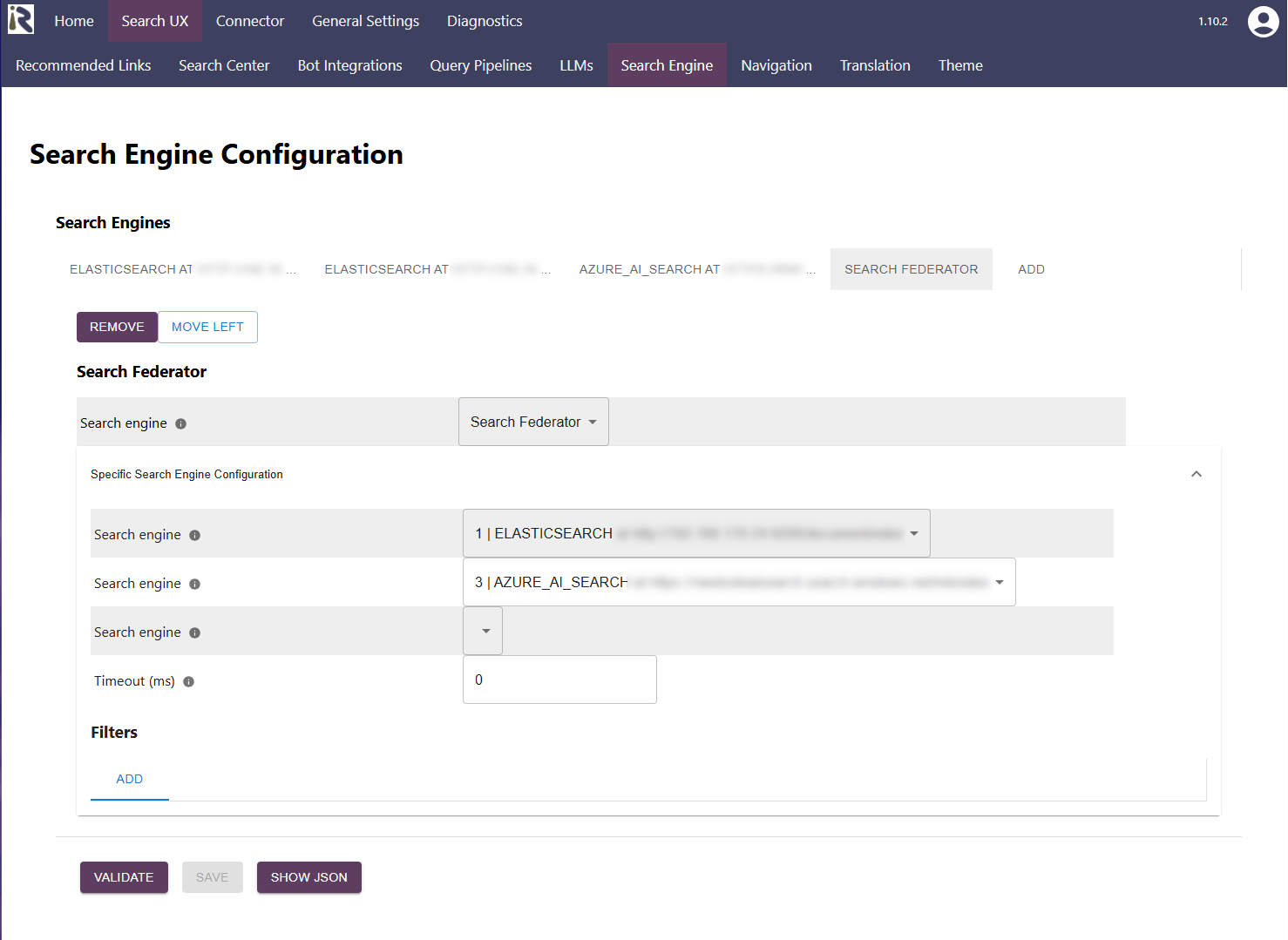The width and height of the screenshot is (1288, 940).
Task: Open the empty third Search engine dropdown
Action: [484, 632]
